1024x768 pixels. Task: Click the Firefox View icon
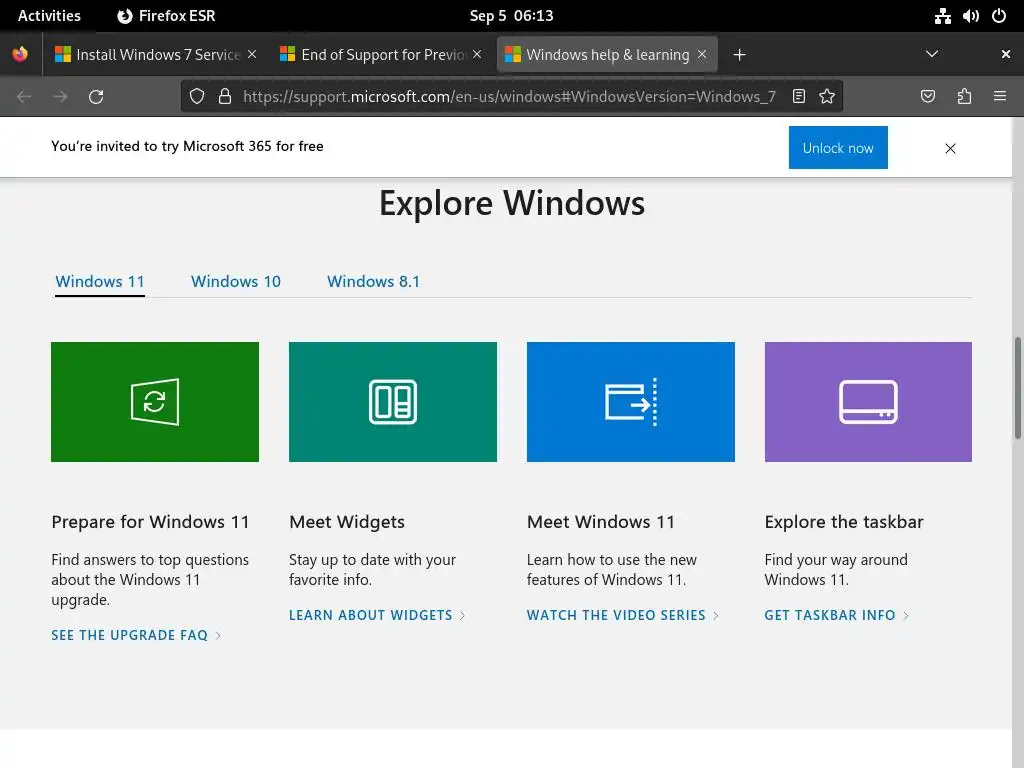click(20, 54)
